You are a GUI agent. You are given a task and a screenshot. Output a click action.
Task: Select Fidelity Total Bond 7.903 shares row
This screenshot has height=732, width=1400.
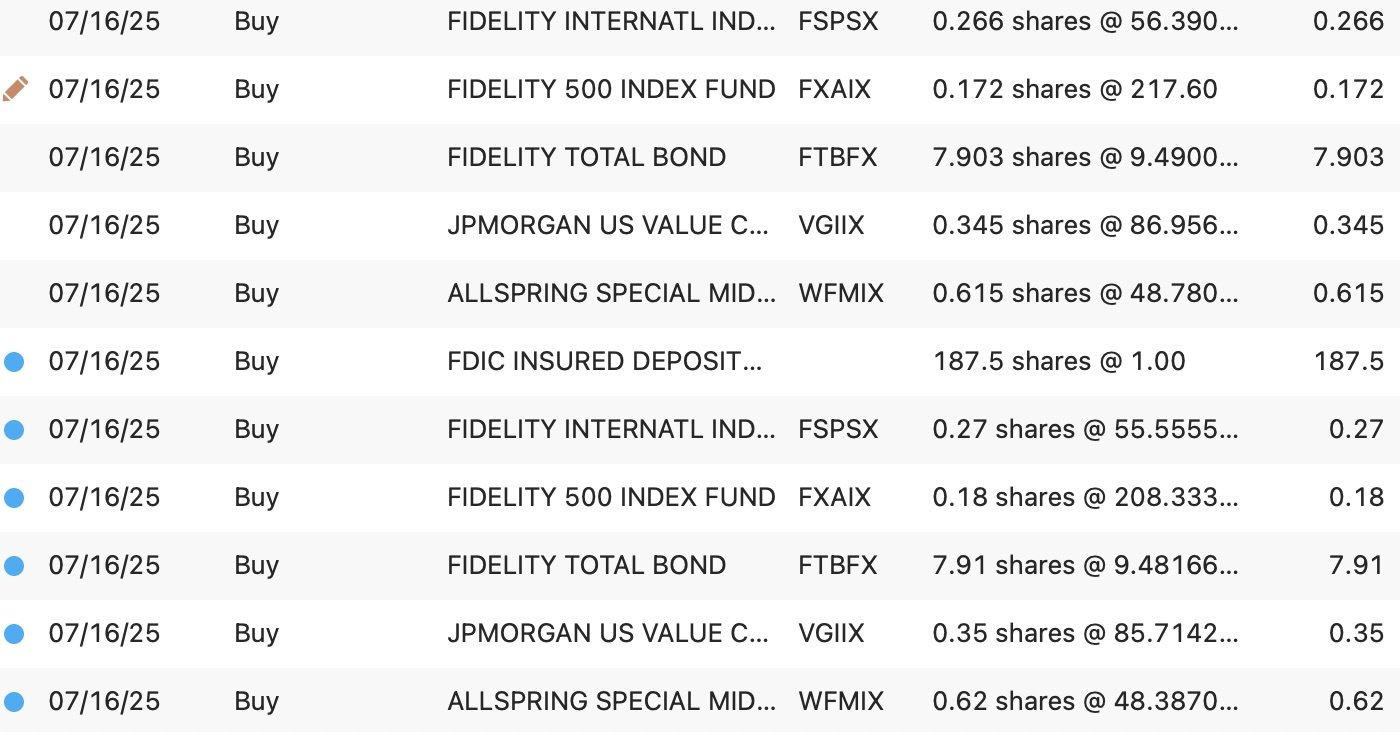pyautogui.click(x=700, y=158)
